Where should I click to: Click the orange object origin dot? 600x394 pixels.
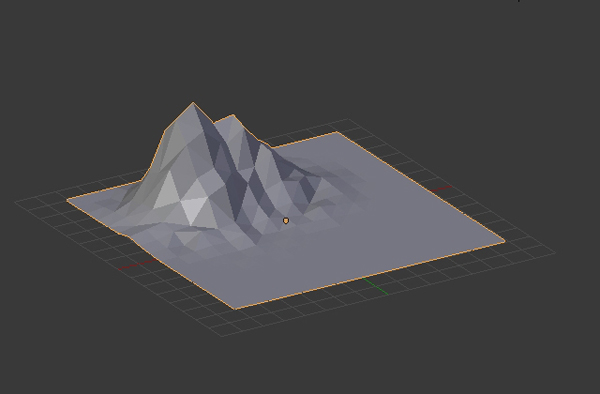[286, 221]
